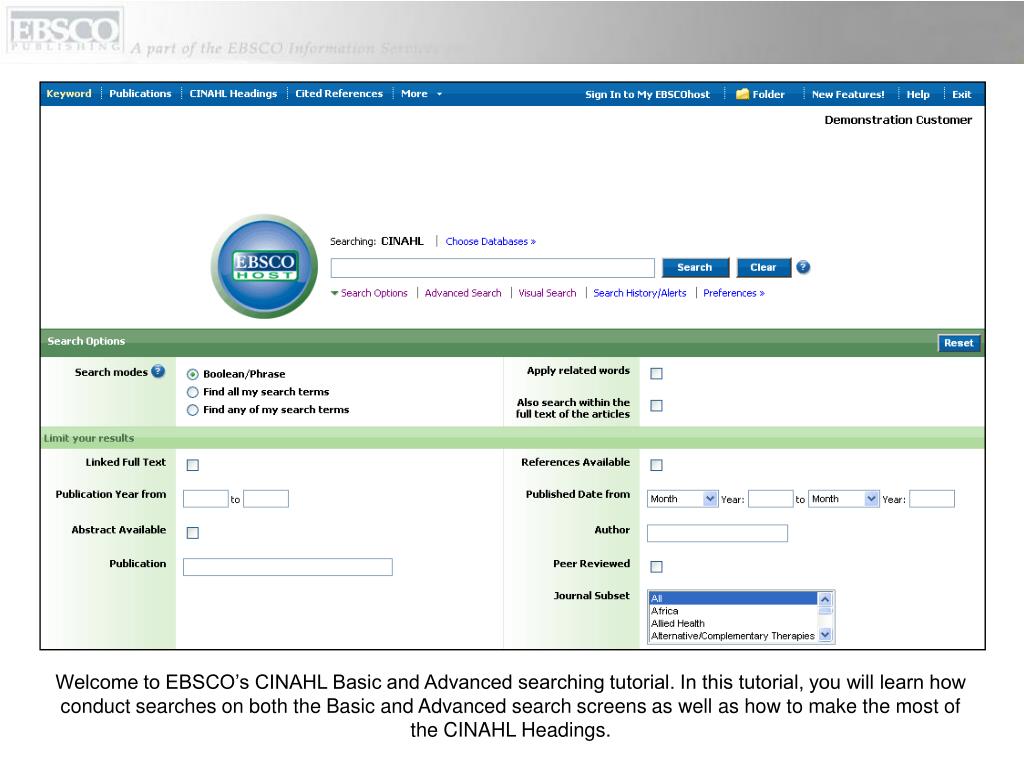Open the Keyword tab
This screenshot has width=1024, height=768.
point(69,93)
